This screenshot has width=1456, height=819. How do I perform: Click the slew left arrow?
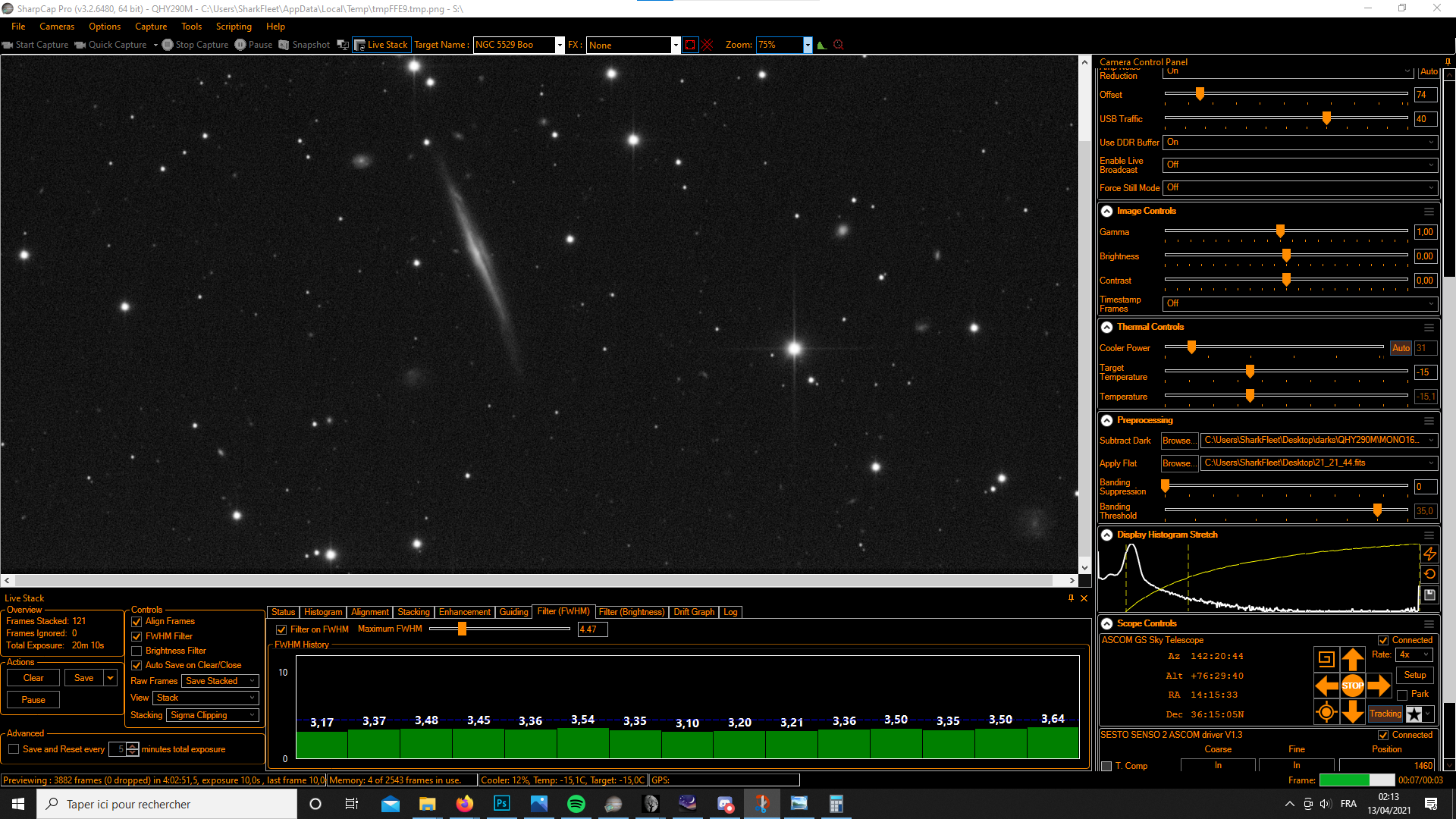tap(1326, 686)
